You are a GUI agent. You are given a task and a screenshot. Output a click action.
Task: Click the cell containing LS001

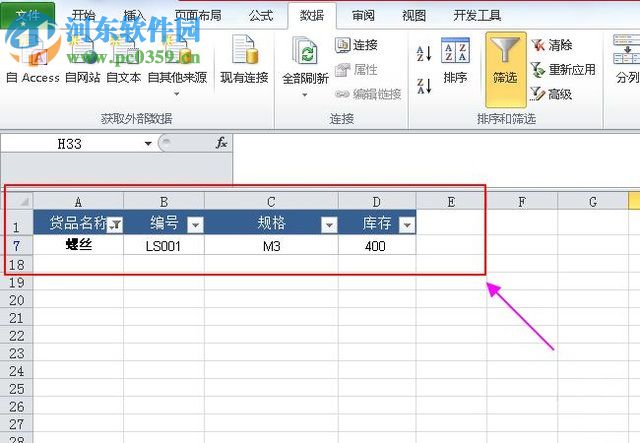click(164, 245)
